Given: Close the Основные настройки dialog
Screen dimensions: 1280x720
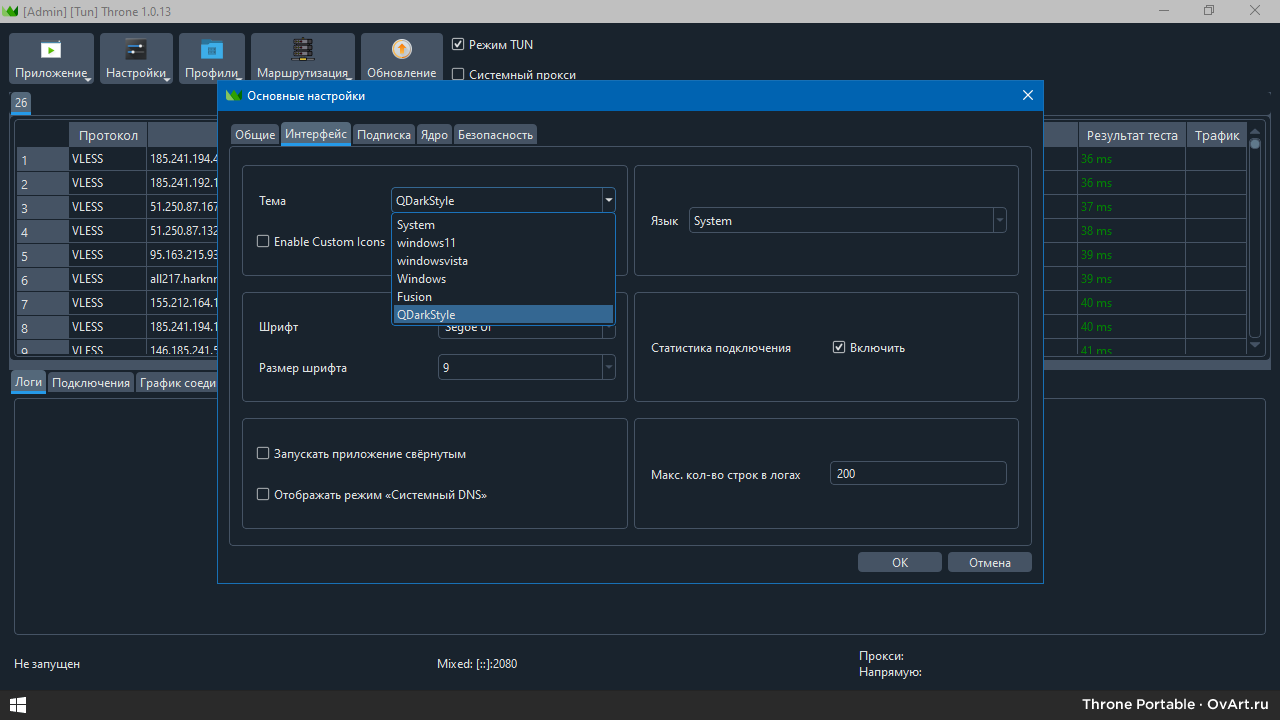Looking at the screenshot, I should [1027, 96].
